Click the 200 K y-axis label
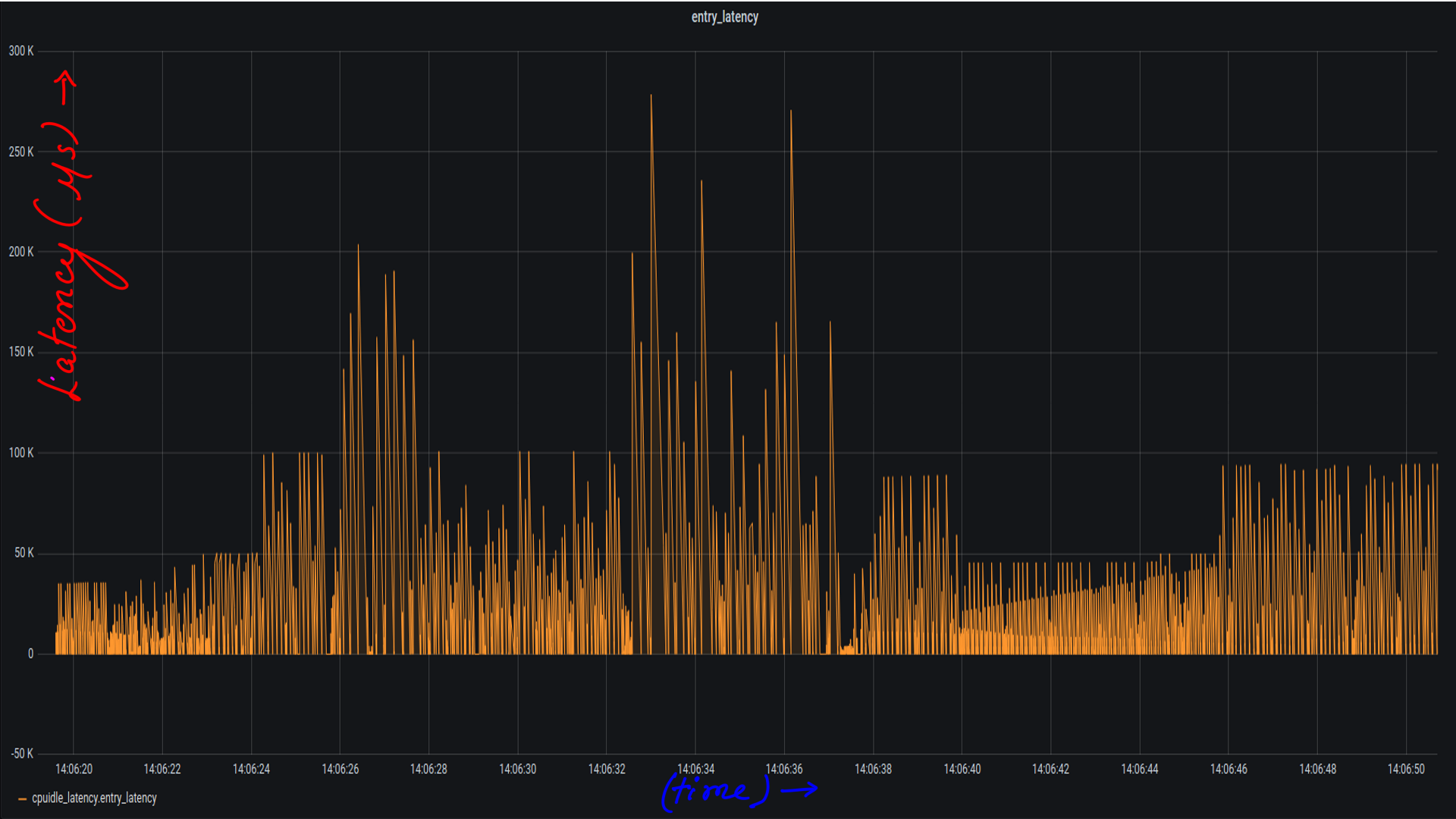Image resolution: width=1456 pixels, height=819 pixels. click(21, 252)
